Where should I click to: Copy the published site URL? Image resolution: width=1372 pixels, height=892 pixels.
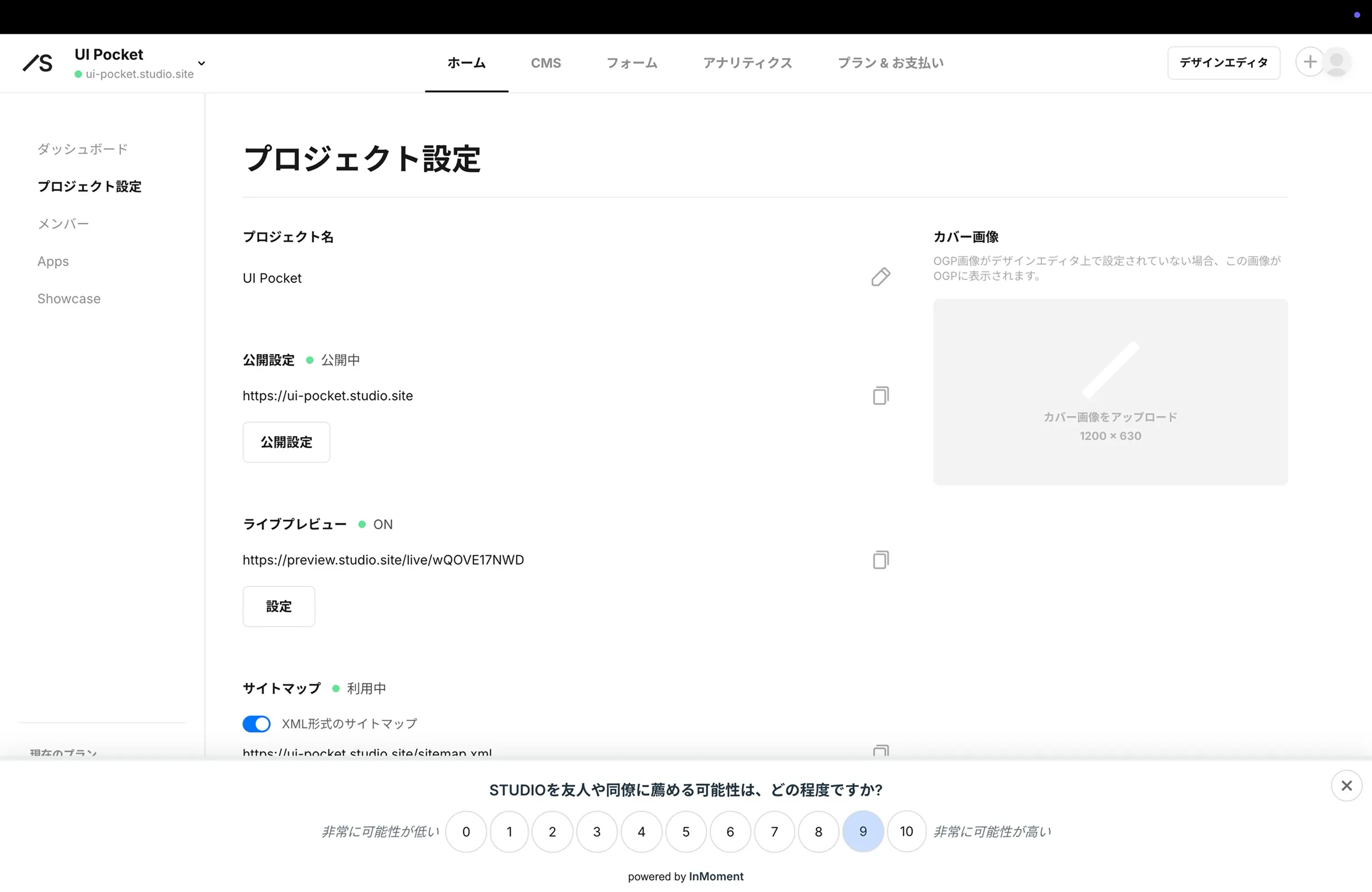pos(880,395)
